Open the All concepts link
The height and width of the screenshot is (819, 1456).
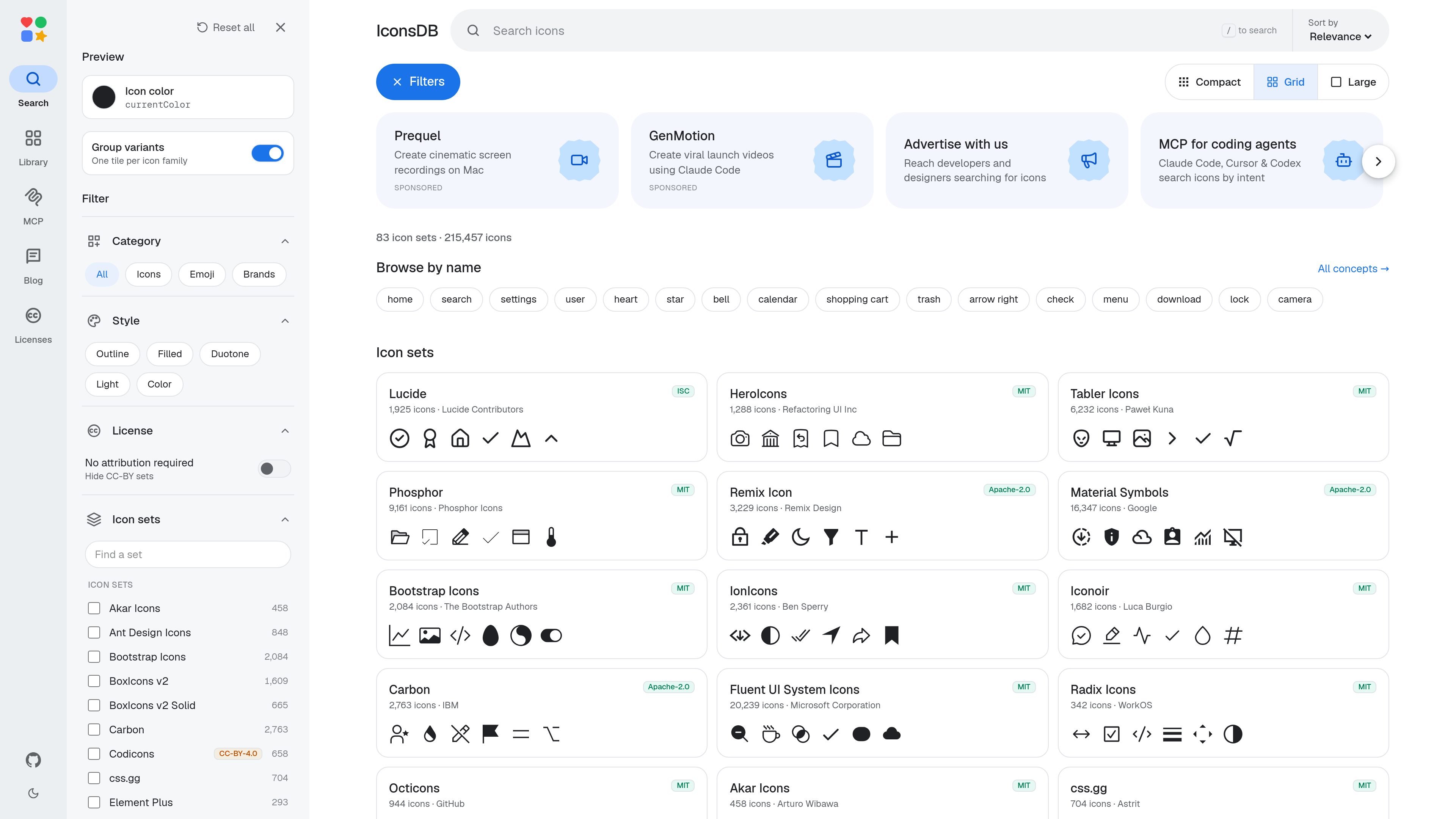[x=1353, y=268]
